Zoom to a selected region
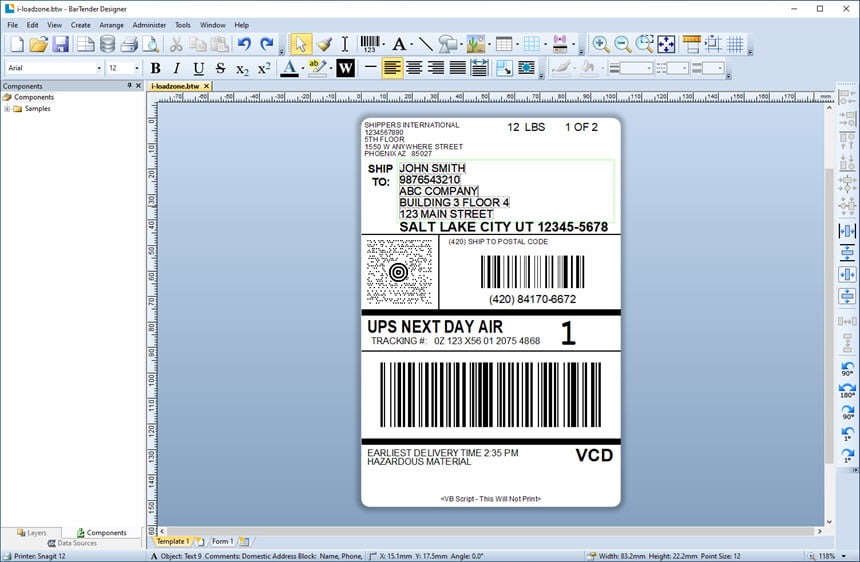860x562 pixels. coord(644,44)
